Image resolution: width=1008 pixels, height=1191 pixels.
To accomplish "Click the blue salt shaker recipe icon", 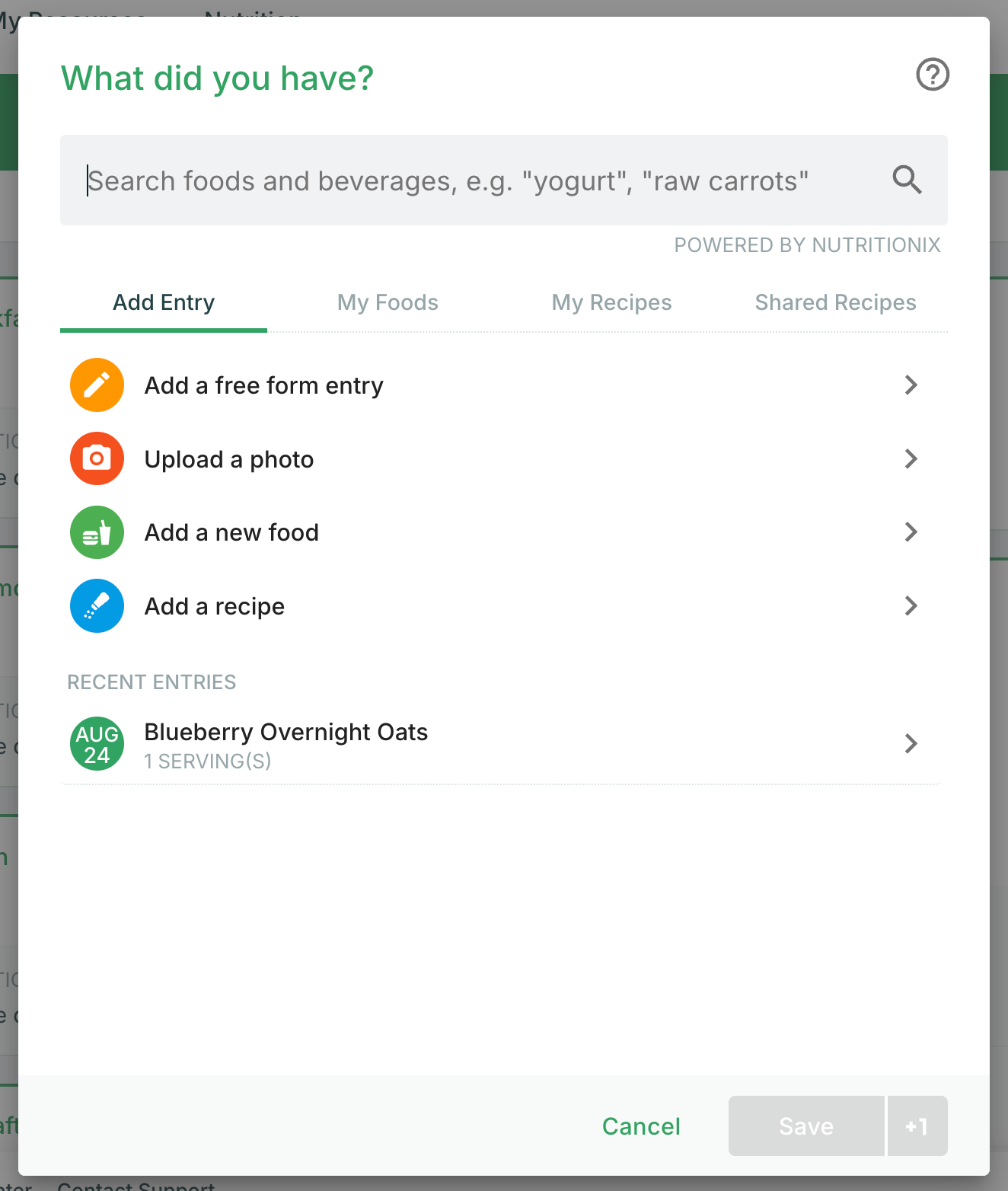I will 97,606.
